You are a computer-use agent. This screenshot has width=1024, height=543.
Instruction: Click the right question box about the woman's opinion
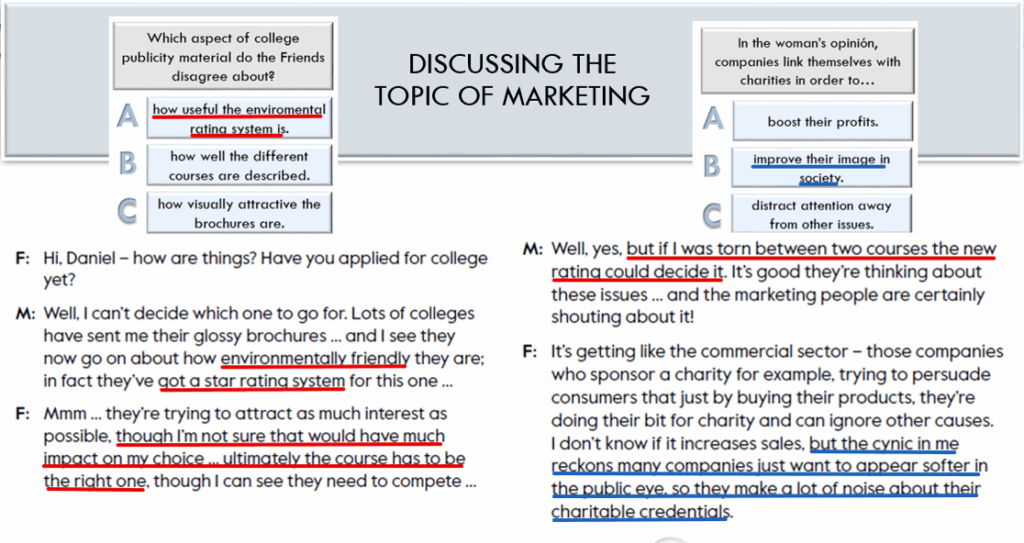[x=807, y=61]
